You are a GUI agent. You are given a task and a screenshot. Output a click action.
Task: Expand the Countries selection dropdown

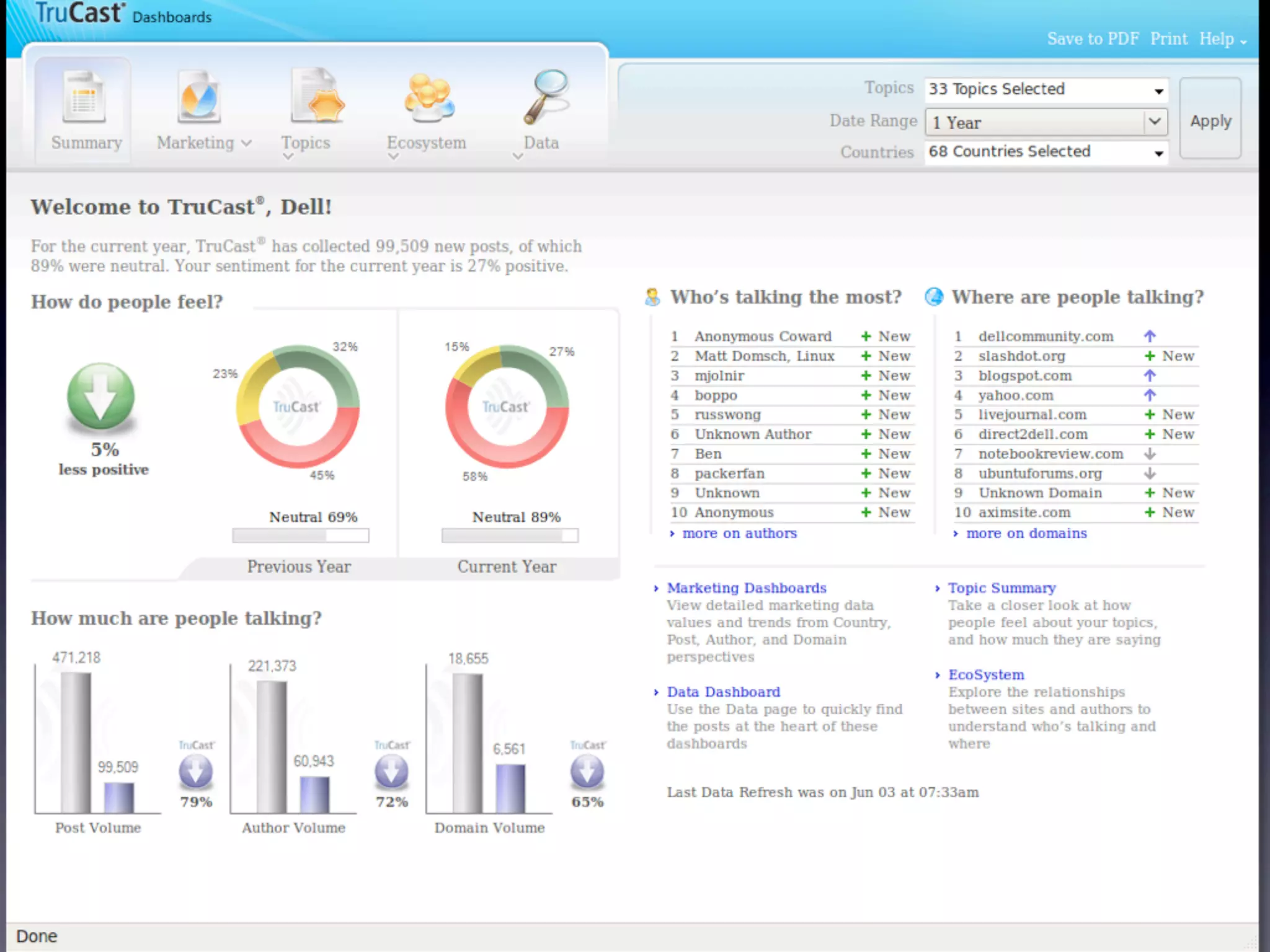(1046, 152)
